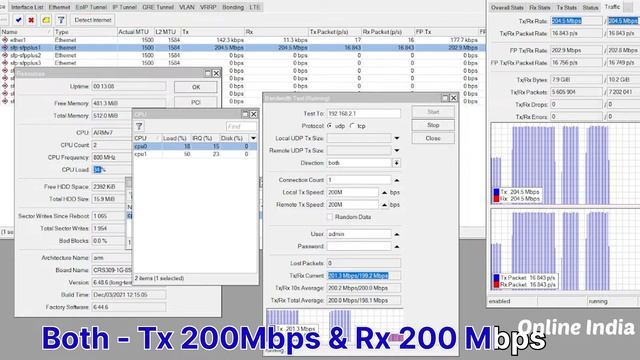The height and width of the screenshot is (360, 640).
Task: Open the filter funnel in the interface toolbar
Action: pyautogui.click(x=61, y=20)
